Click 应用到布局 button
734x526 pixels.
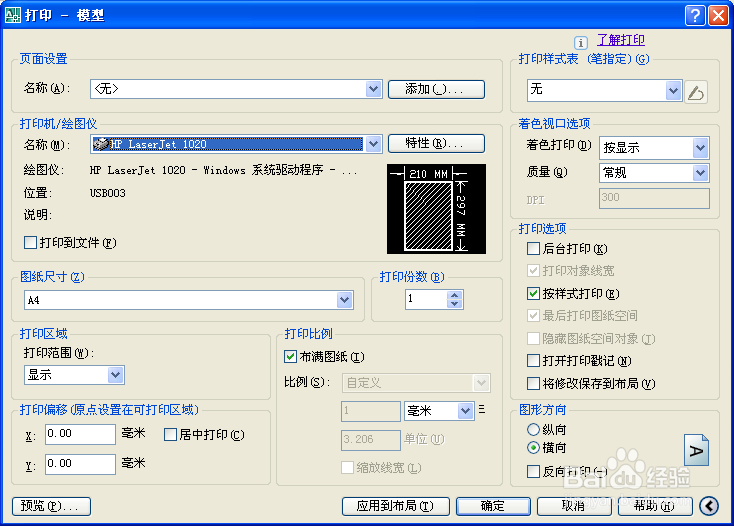396,506
